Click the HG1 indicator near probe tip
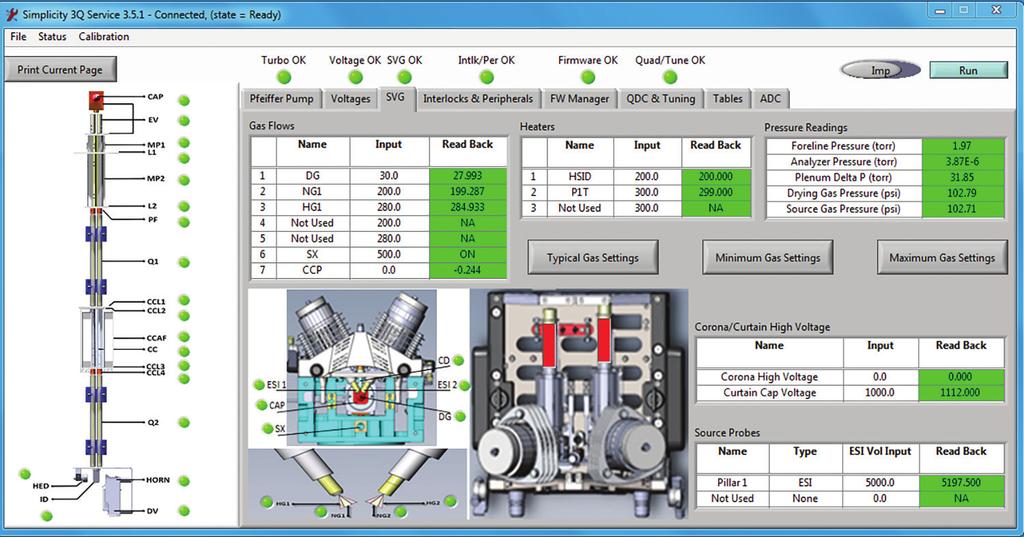This screenshot has width=1024, height=537. tap(266, 502)
